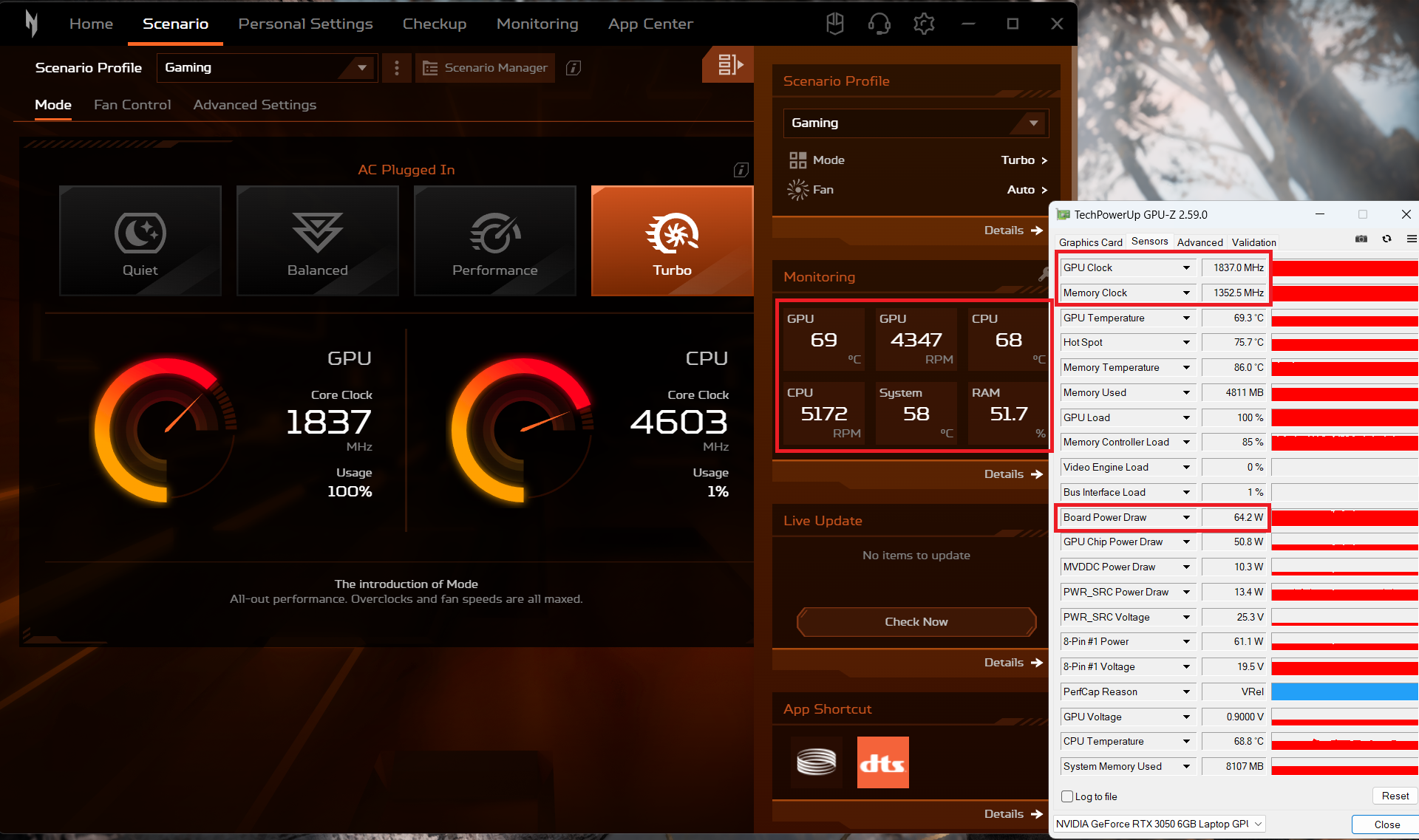Click the GPU 4347 RPM fan tile
This screenshot has height=840, width=1419.
click(916, 339)
